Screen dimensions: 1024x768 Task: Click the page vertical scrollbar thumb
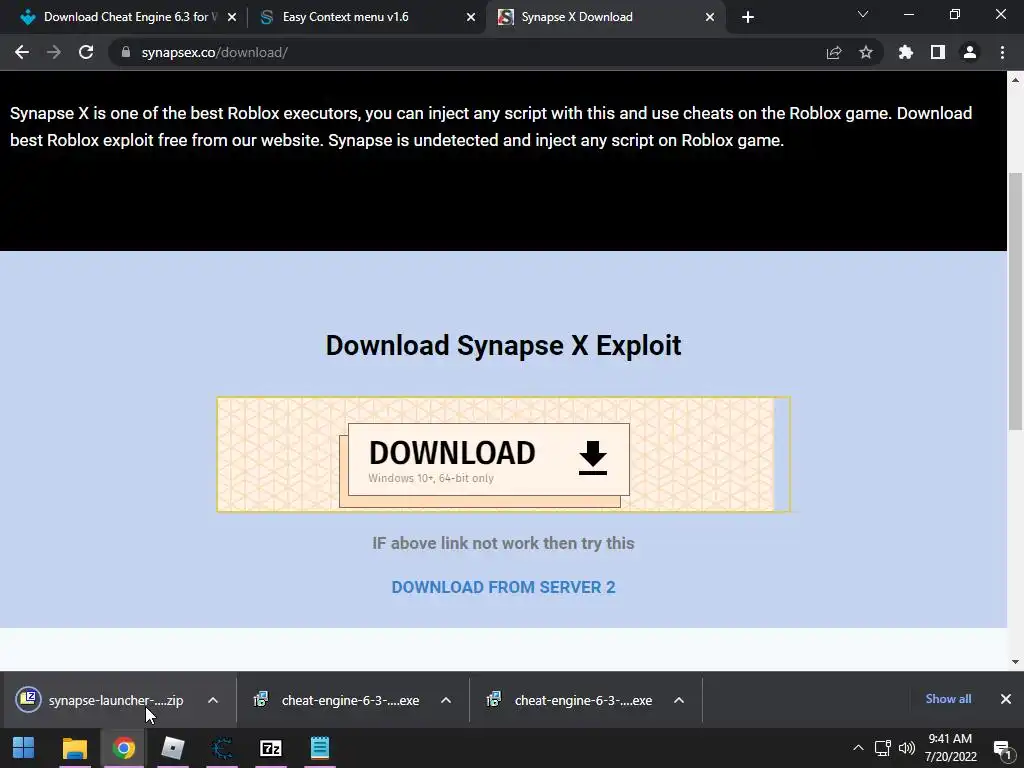click(1015, 300)
